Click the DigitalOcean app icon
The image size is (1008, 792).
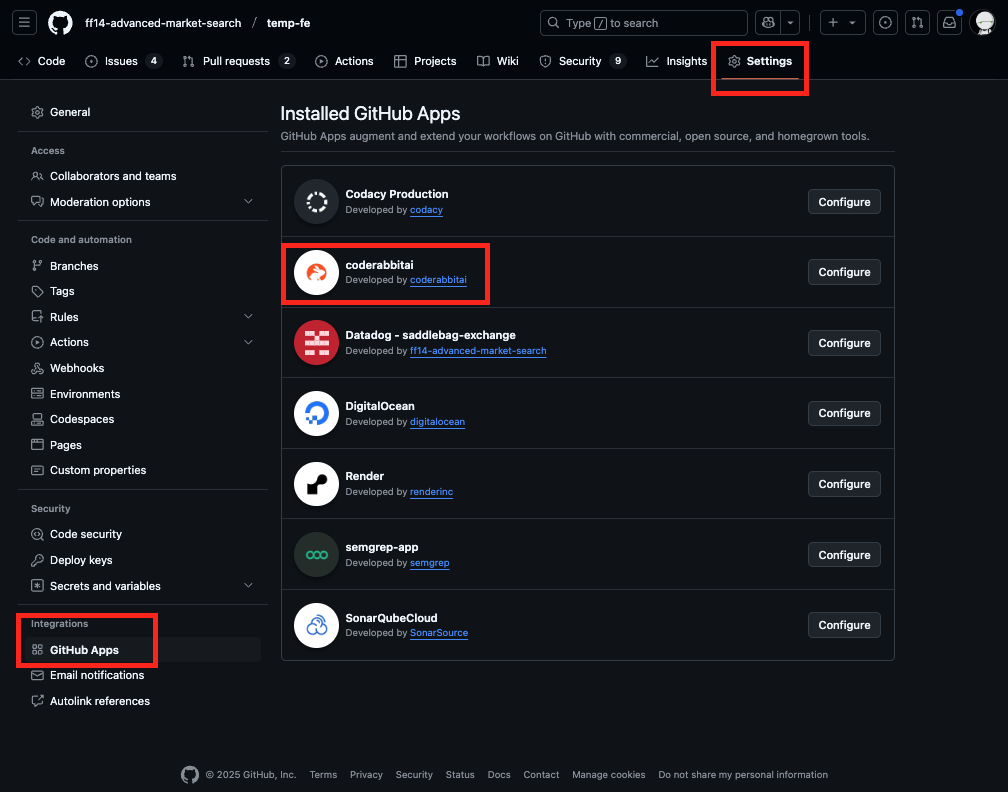(x=316, y=413)
